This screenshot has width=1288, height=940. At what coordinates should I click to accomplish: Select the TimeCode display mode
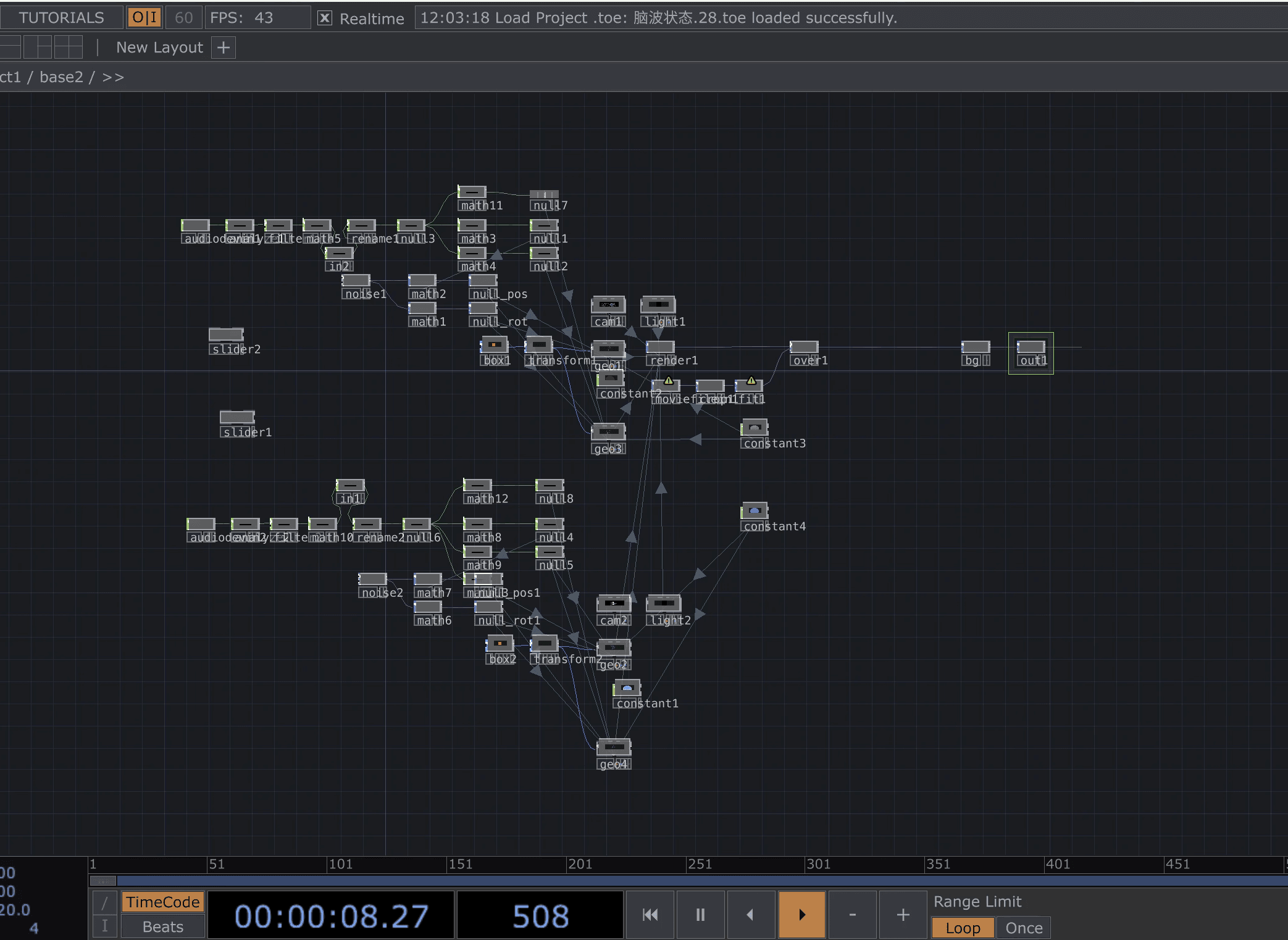(x=162, y=902)
